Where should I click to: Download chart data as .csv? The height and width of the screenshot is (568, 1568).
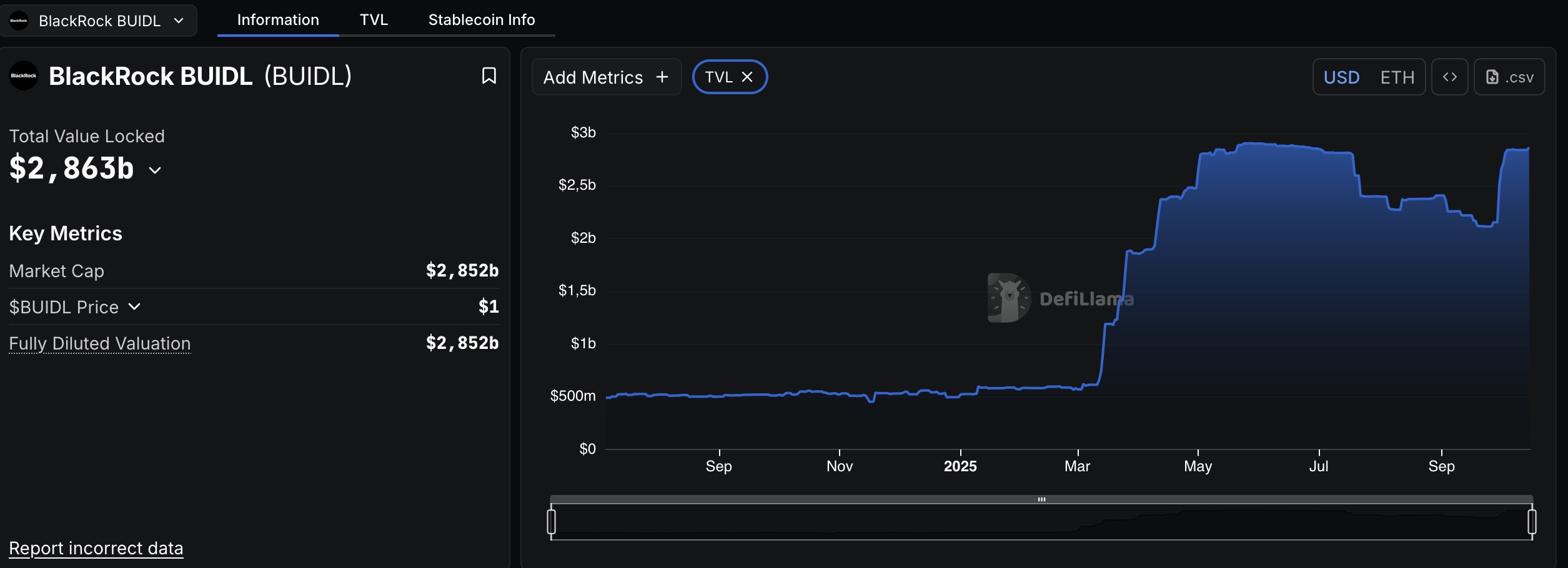tap(1509, 77)
